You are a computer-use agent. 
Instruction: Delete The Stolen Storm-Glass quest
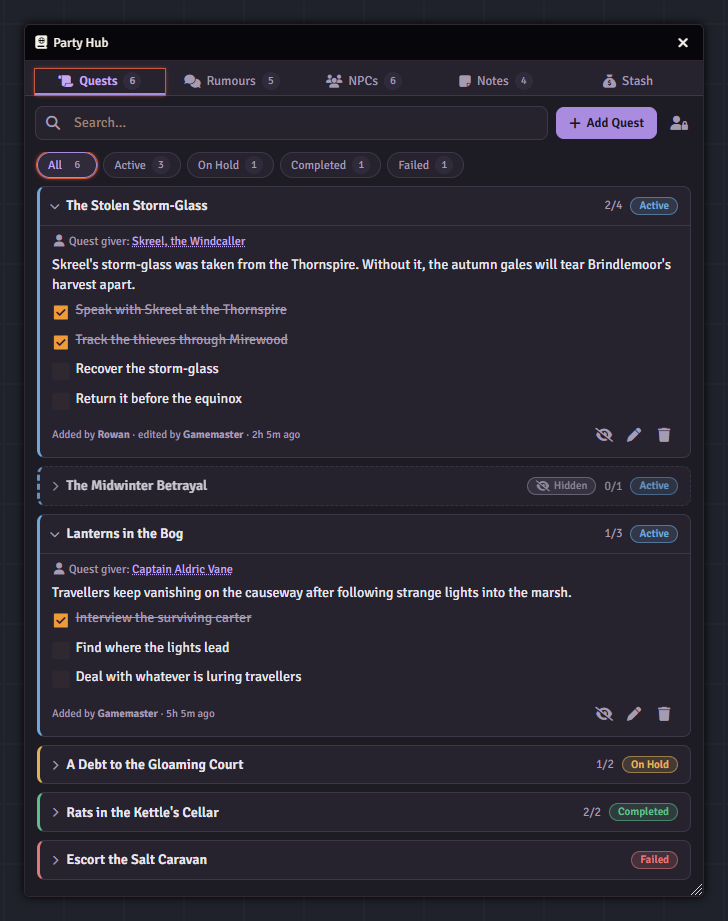click(x=664, y=435)
